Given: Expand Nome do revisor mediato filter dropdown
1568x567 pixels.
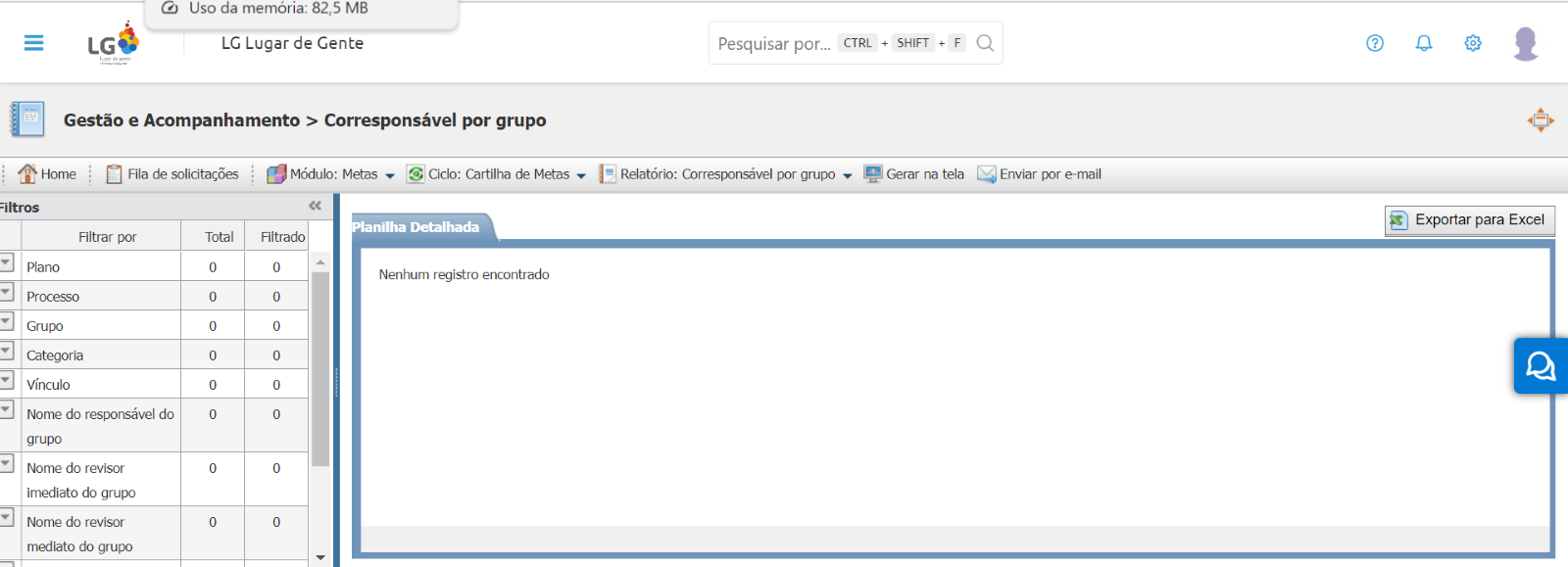Looking at the screenshot, I should click(6, 517).
